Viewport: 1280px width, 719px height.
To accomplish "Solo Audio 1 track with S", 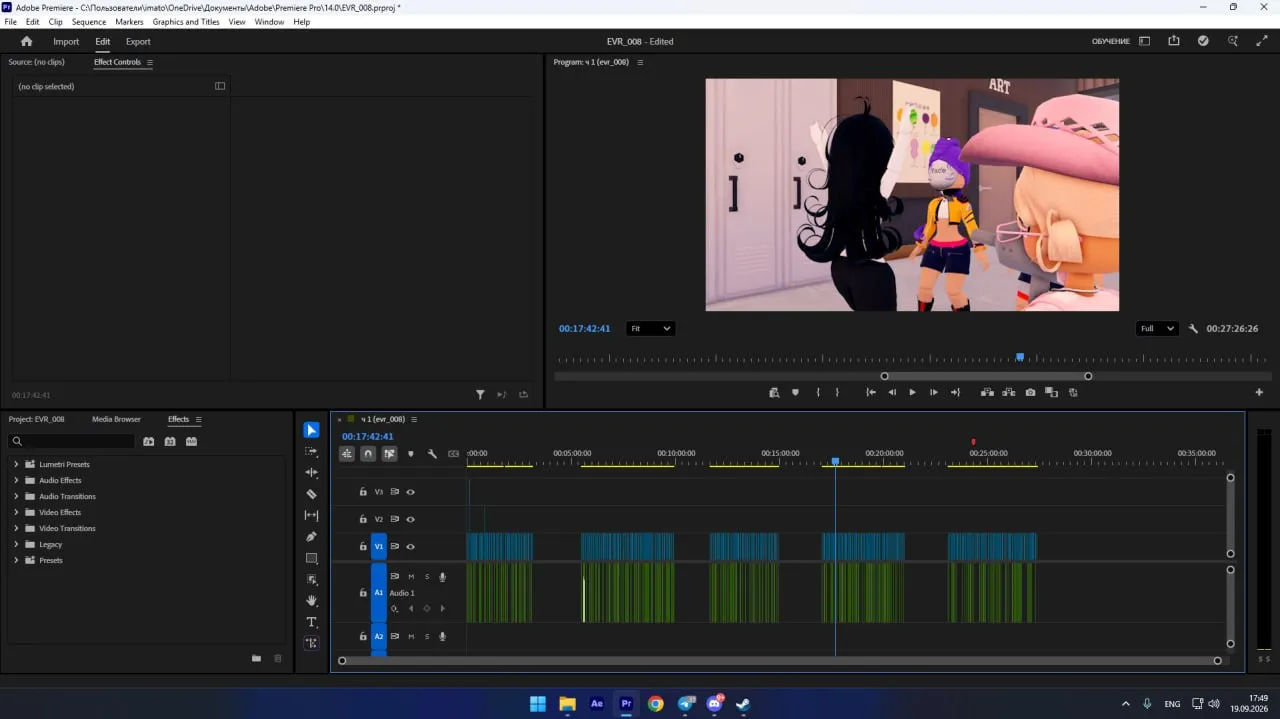I will click(427, 577).
